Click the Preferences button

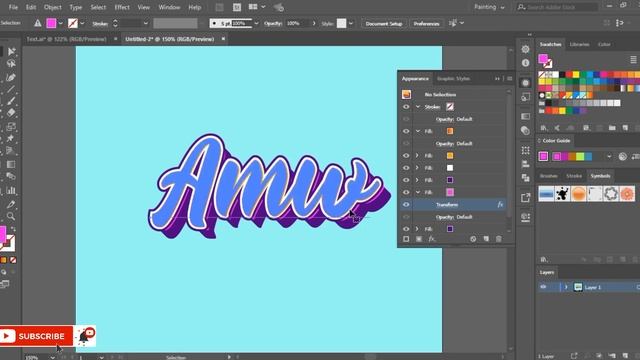click(426, 24)
